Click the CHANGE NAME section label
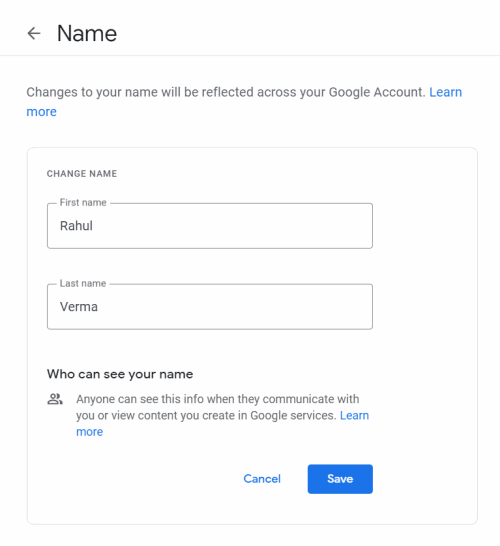The height and width of the screenshot is (546, 500). point(82,173)
